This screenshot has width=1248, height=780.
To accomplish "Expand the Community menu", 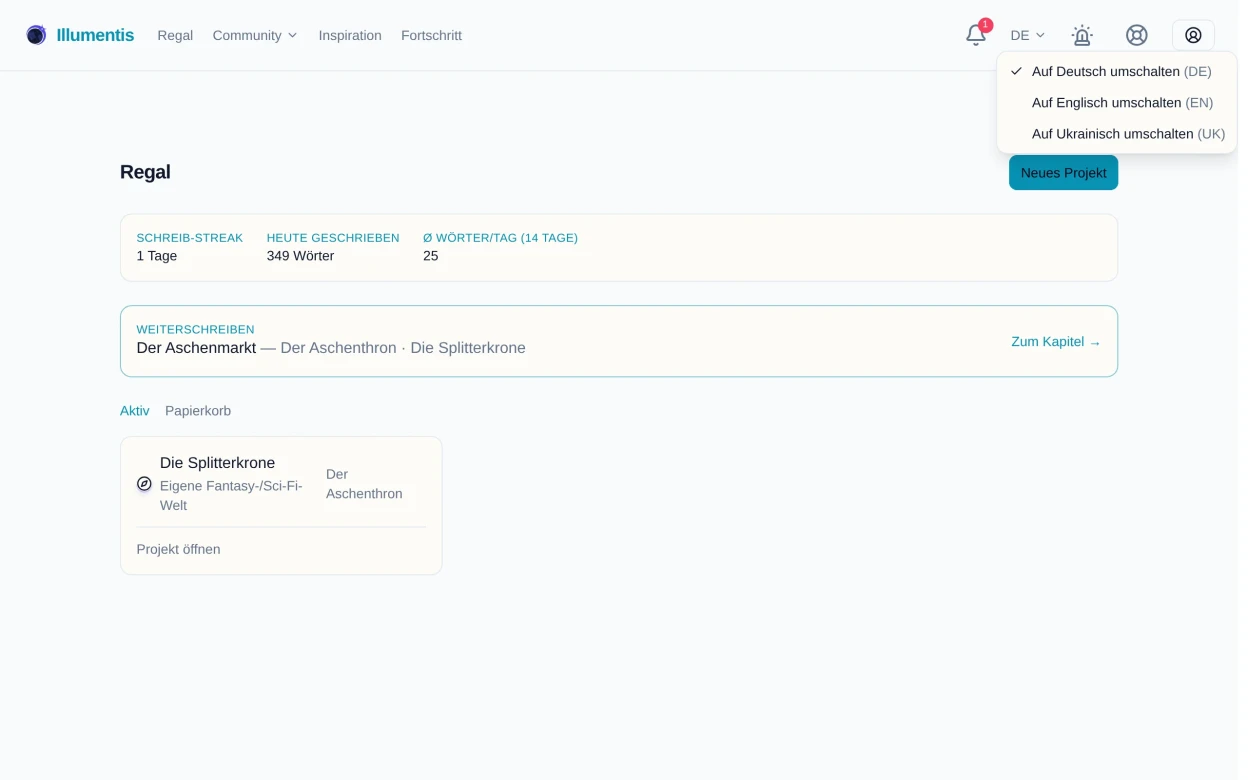I will click(255, 35).
